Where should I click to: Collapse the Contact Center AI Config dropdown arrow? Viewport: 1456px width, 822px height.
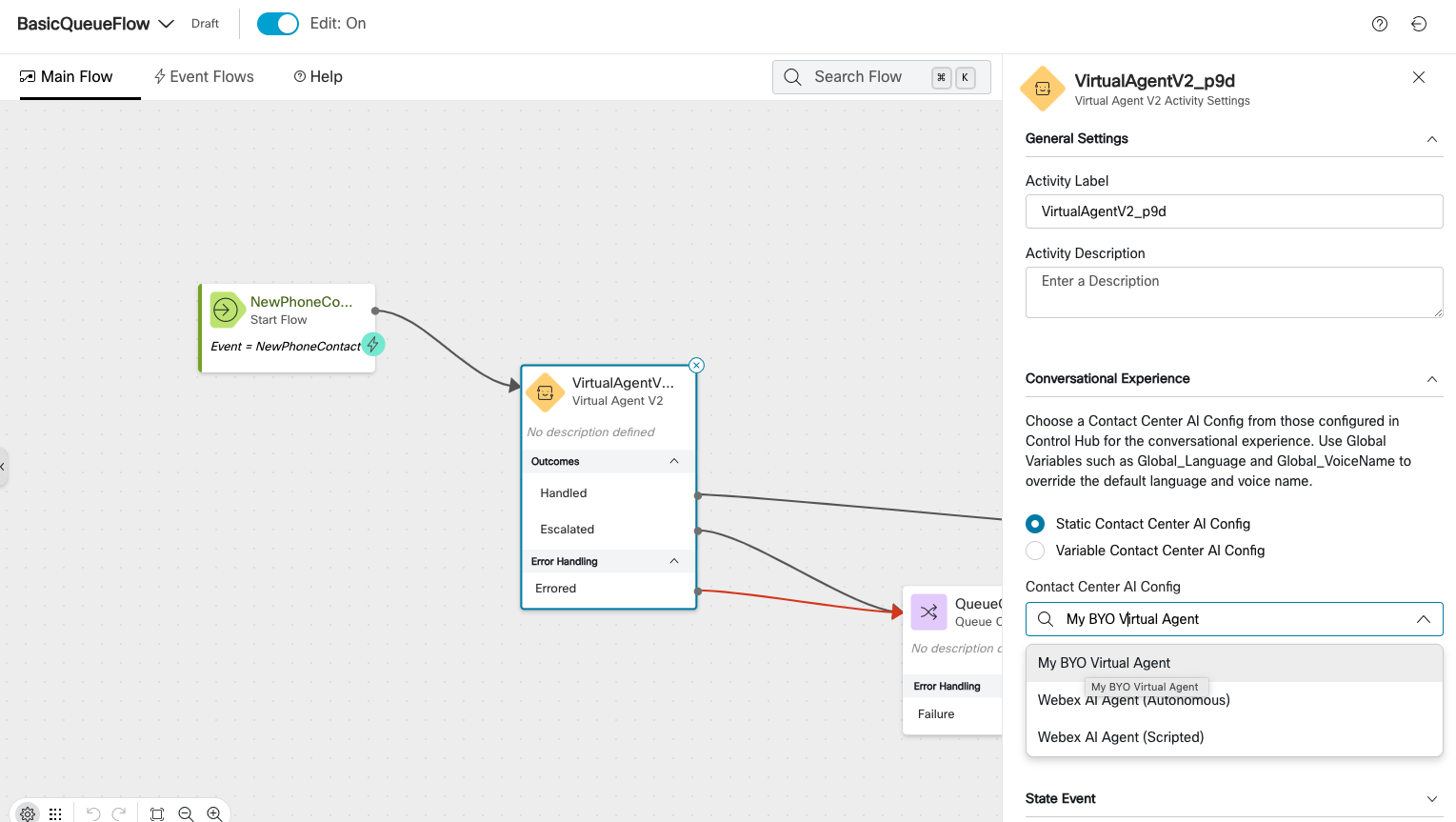1424,619
